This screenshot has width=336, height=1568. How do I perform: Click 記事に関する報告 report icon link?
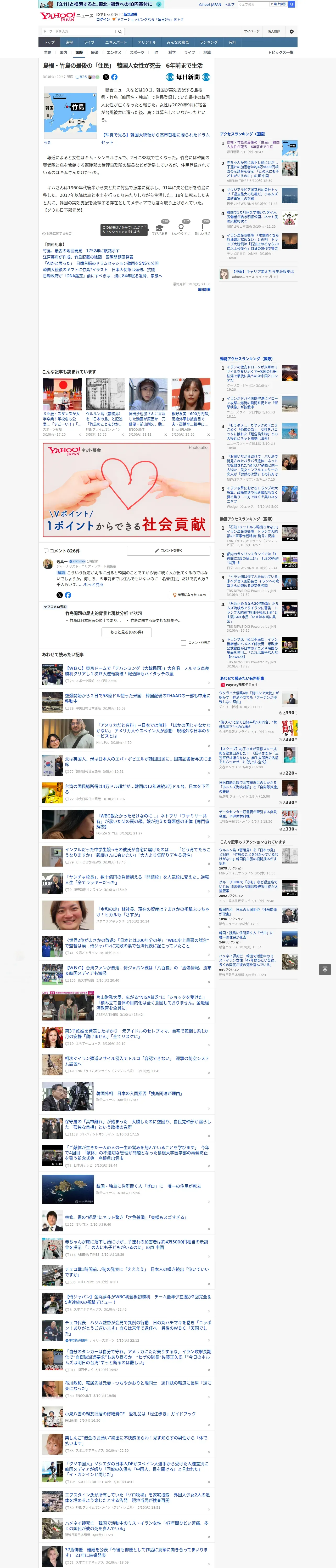pos(57,233)
